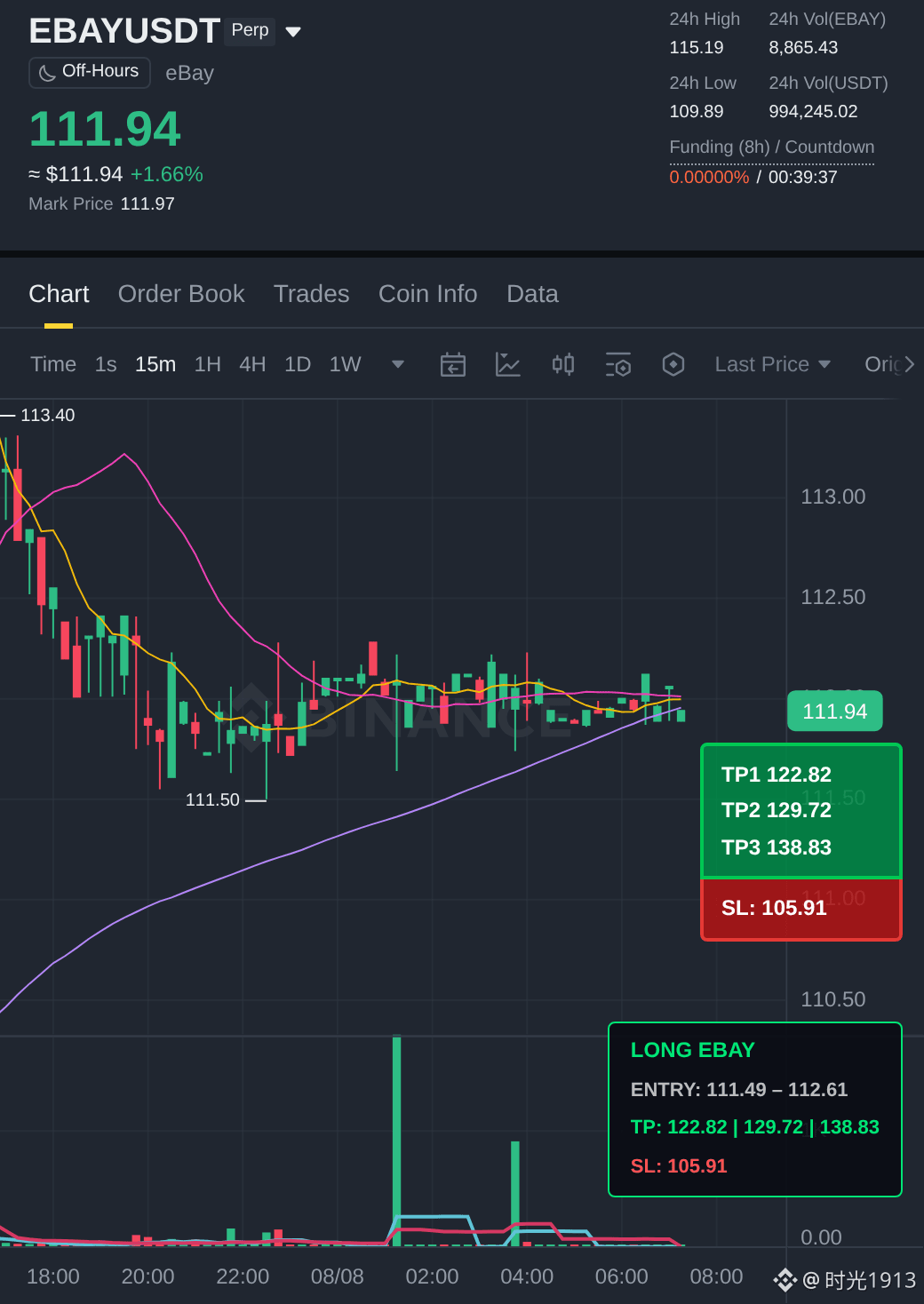924x1304 pixels.
Task: Open the EBAYUSDT pair selector arrow
Action: coord(293,32)
